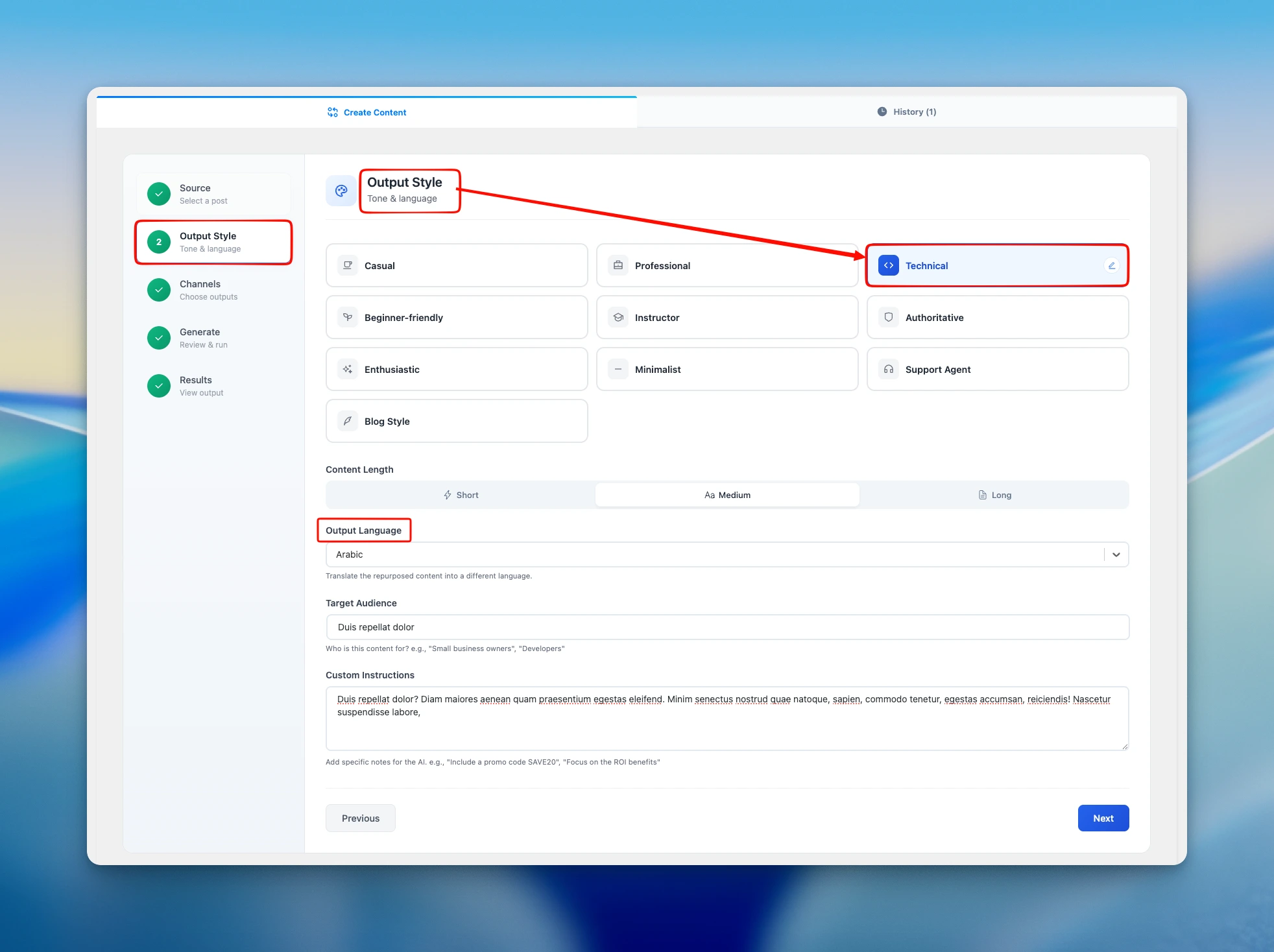Image resolution: width=1274 pixels, height=952 pixels.
Task: Expand the Output Language dropdown arrow
Action: point(1116,554)
